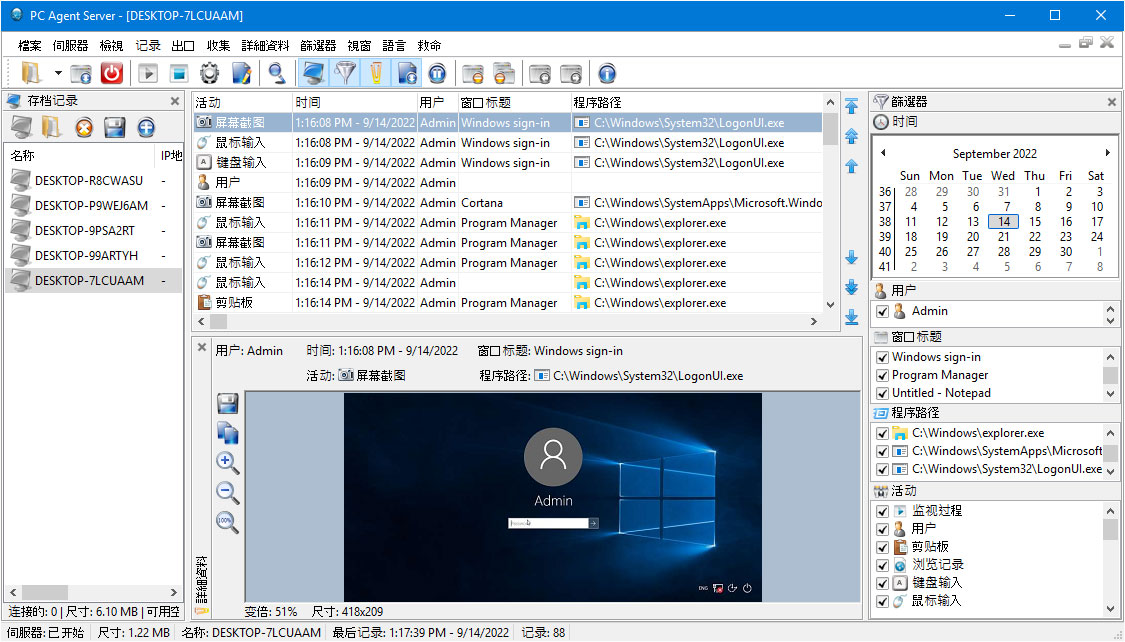Screen dimensions: 1125x642
Task: Zoom in on the screenshot preview
Action: click(x=227, y=463)
